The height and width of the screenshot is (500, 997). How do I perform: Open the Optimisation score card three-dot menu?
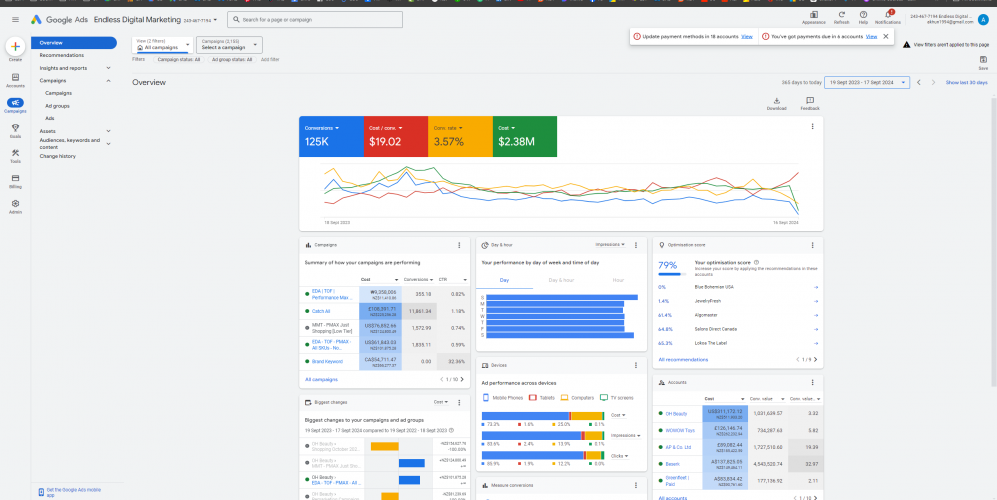[x=812, y=245]
